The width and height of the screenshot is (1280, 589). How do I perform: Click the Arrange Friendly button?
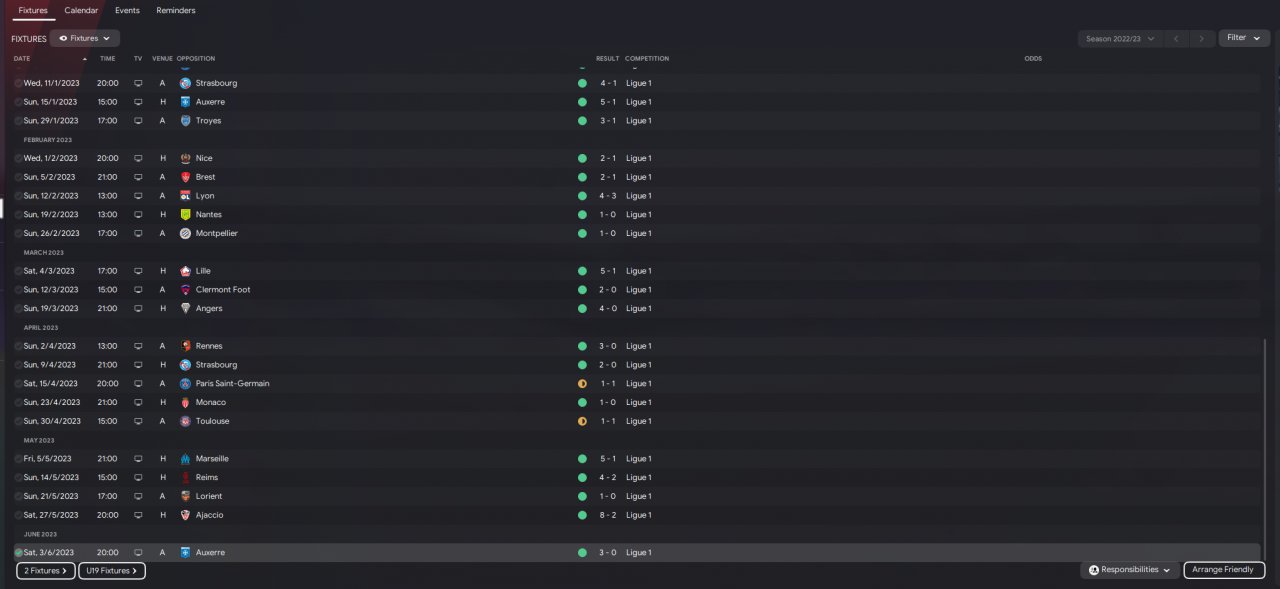point(1223,570)
